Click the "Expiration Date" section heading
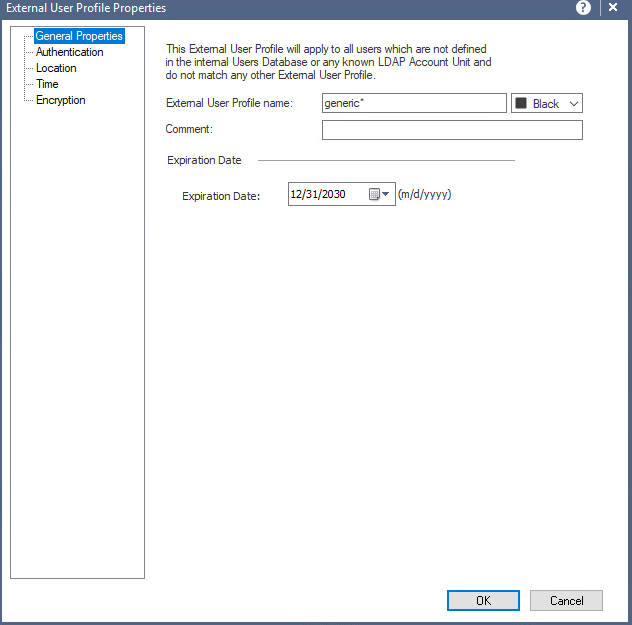Viewport: 632px width, 625px height. [x=204, y=160]
